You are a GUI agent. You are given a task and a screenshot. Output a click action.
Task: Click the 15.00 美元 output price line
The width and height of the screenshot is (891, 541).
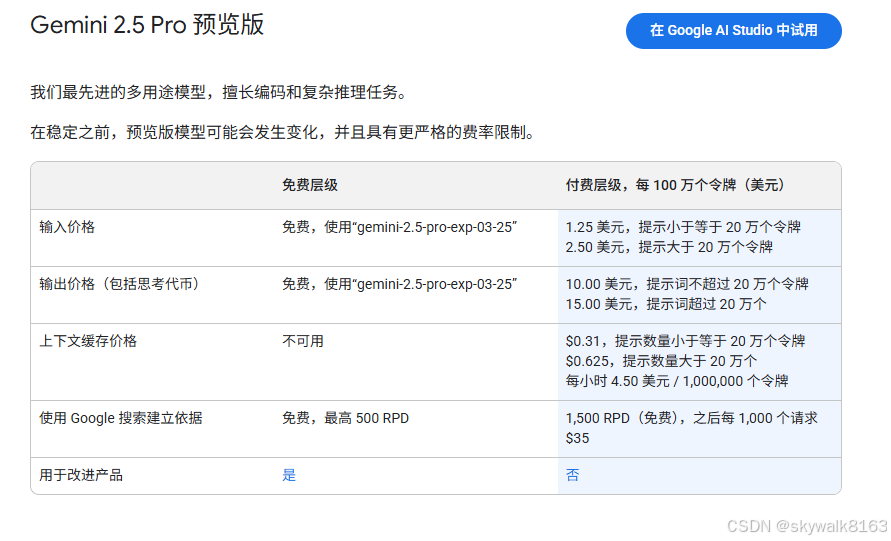click(x=666, y=304)
